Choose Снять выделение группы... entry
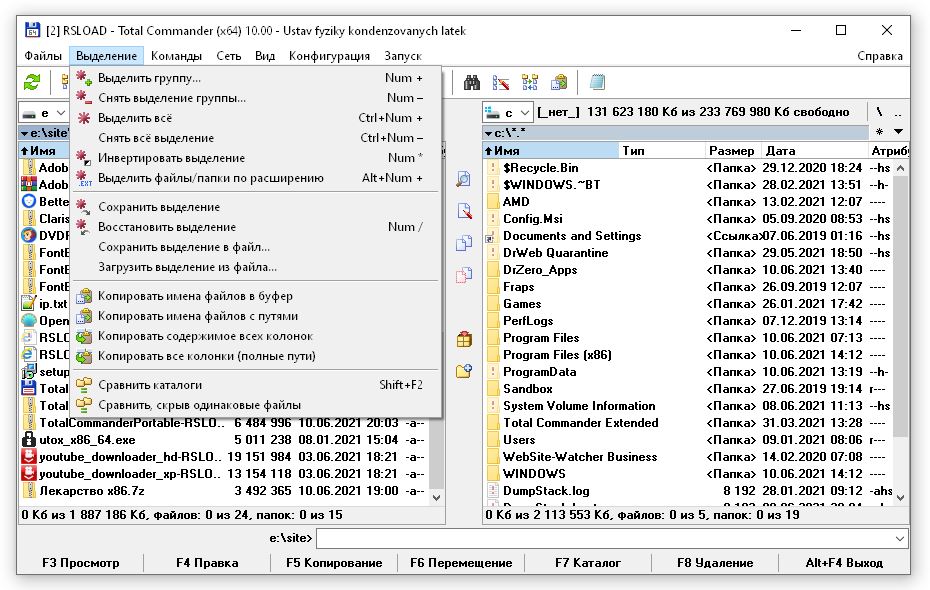 (x=256, y=98)
